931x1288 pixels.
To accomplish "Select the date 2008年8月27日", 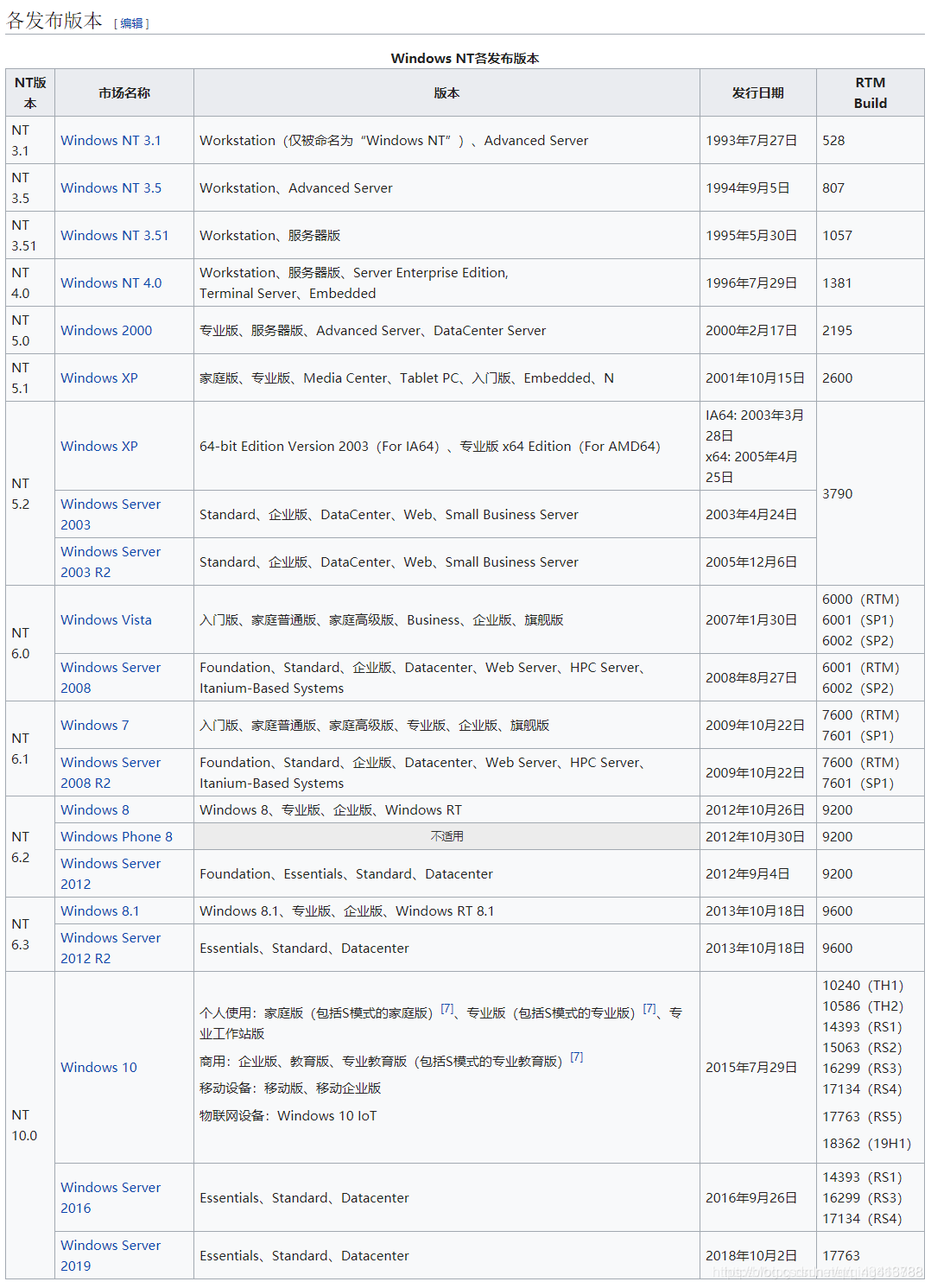I will pyautogui.click(x=751, y=678).
